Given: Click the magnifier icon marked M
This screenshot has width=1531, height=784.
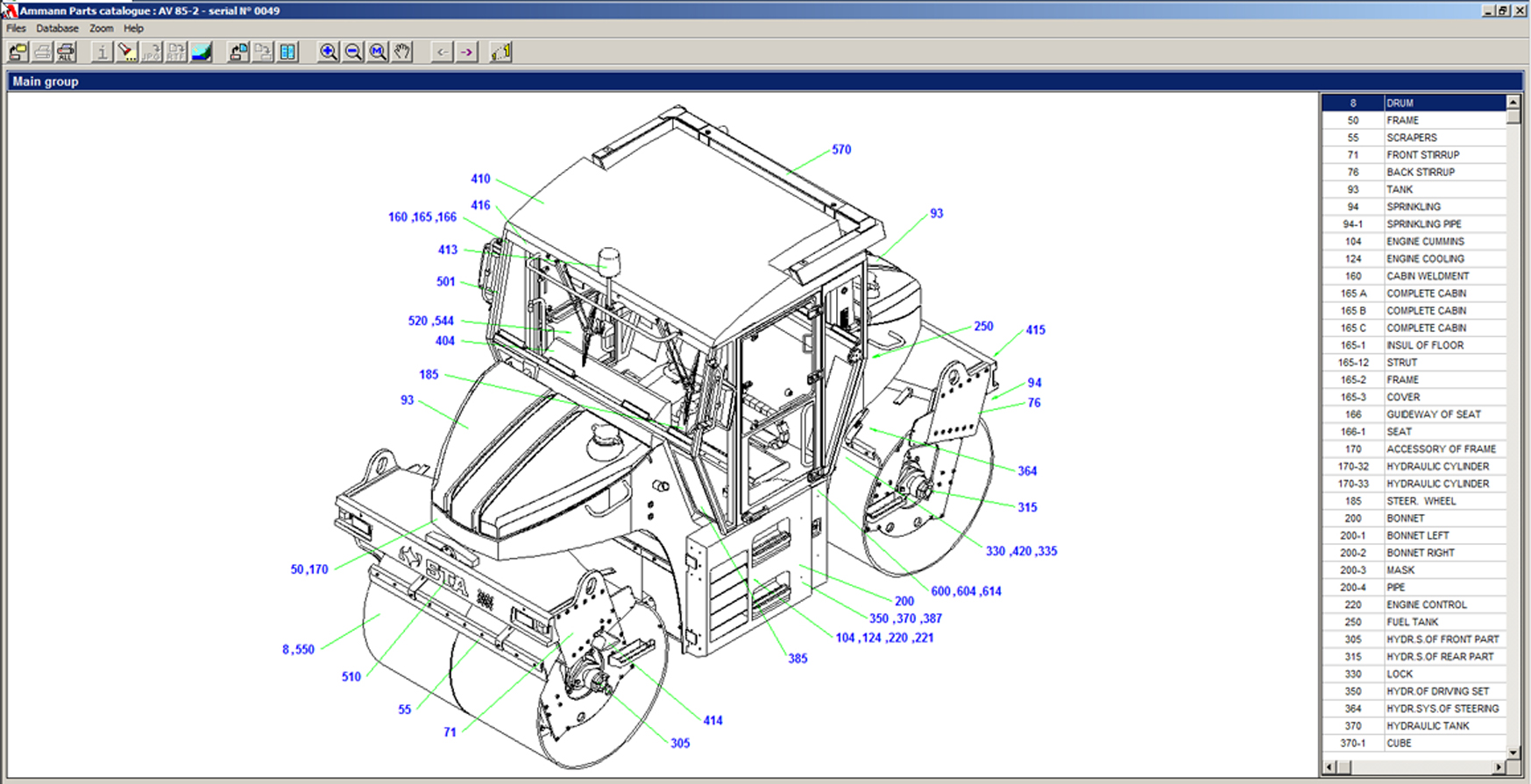Looking at the screenshot, I should coord(377,53).
